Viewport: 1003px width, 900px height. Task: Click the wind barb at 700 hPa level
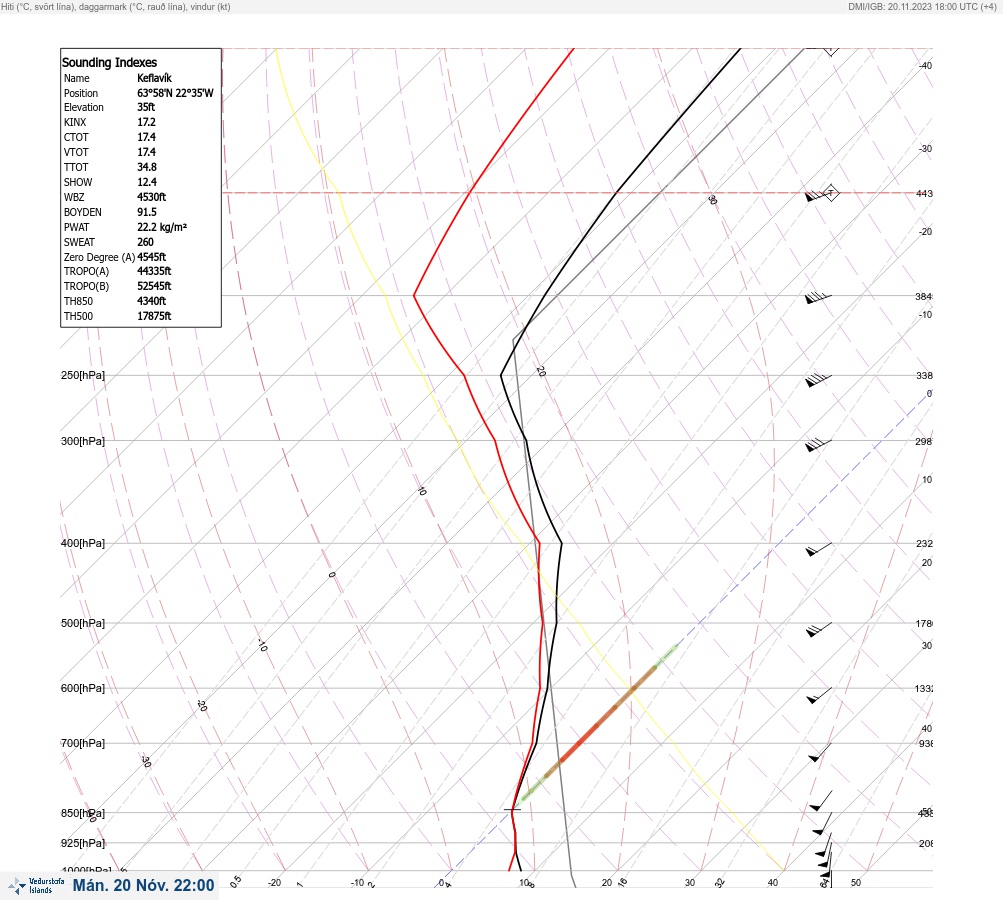click(819, 752)
